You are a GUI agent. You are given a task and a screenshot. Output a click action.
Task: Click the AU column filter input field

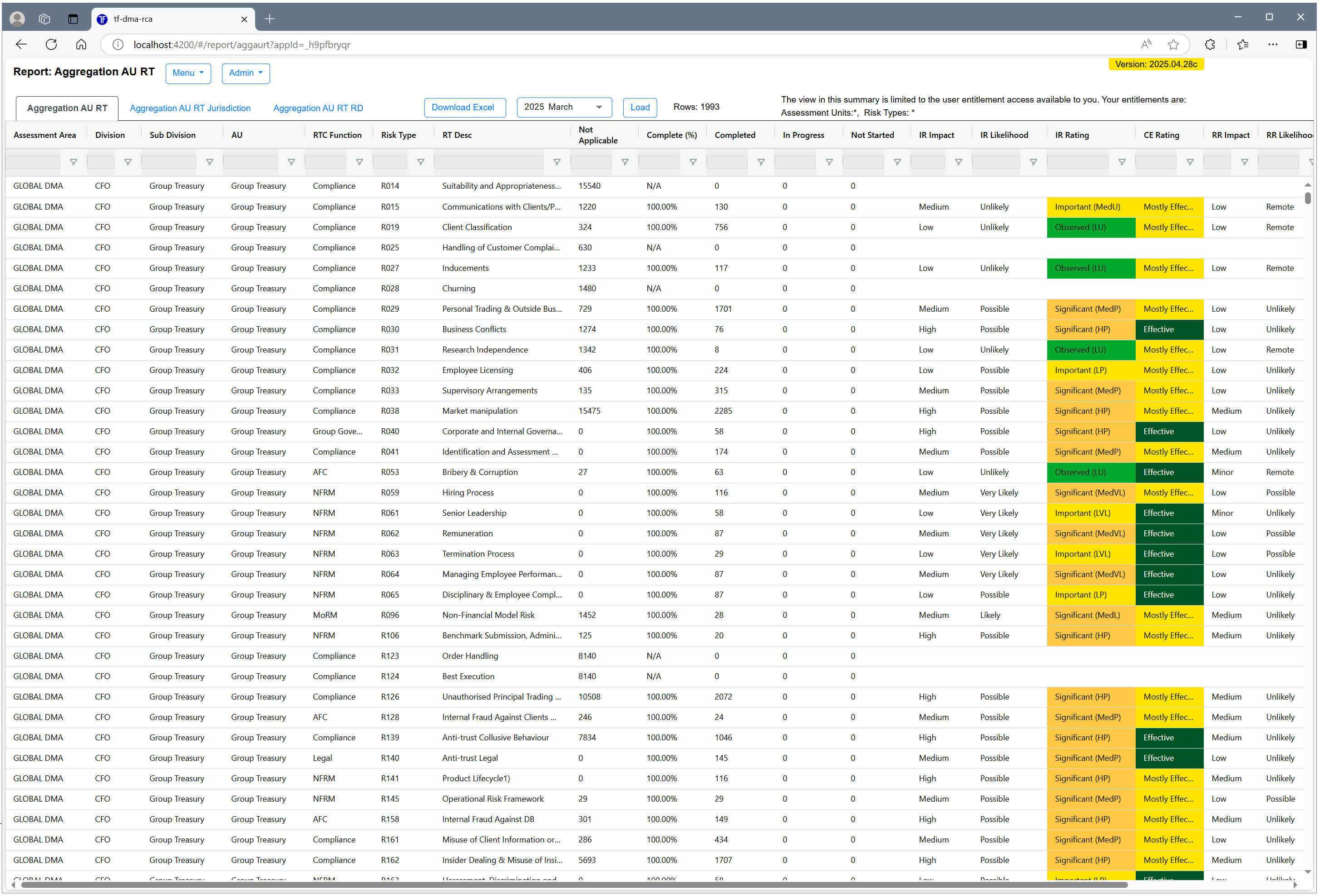coord(250,162)
